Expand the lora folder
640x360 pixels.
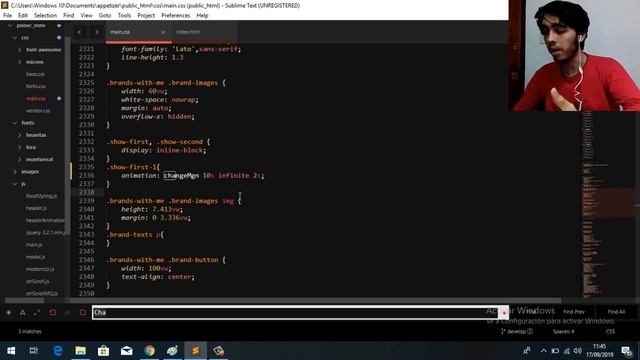click(x=20, y=147)
